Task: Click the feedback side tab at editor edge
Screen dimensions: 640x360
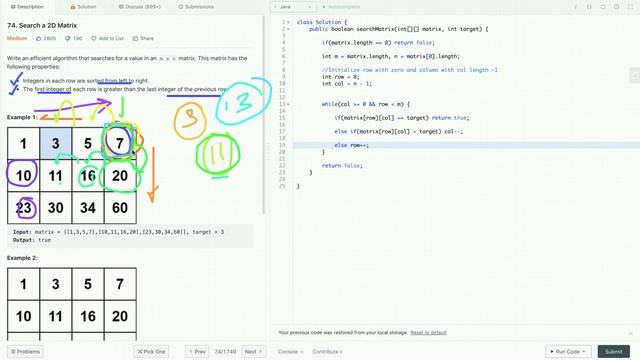Action: pyautogui.click(x=635, y=75)
